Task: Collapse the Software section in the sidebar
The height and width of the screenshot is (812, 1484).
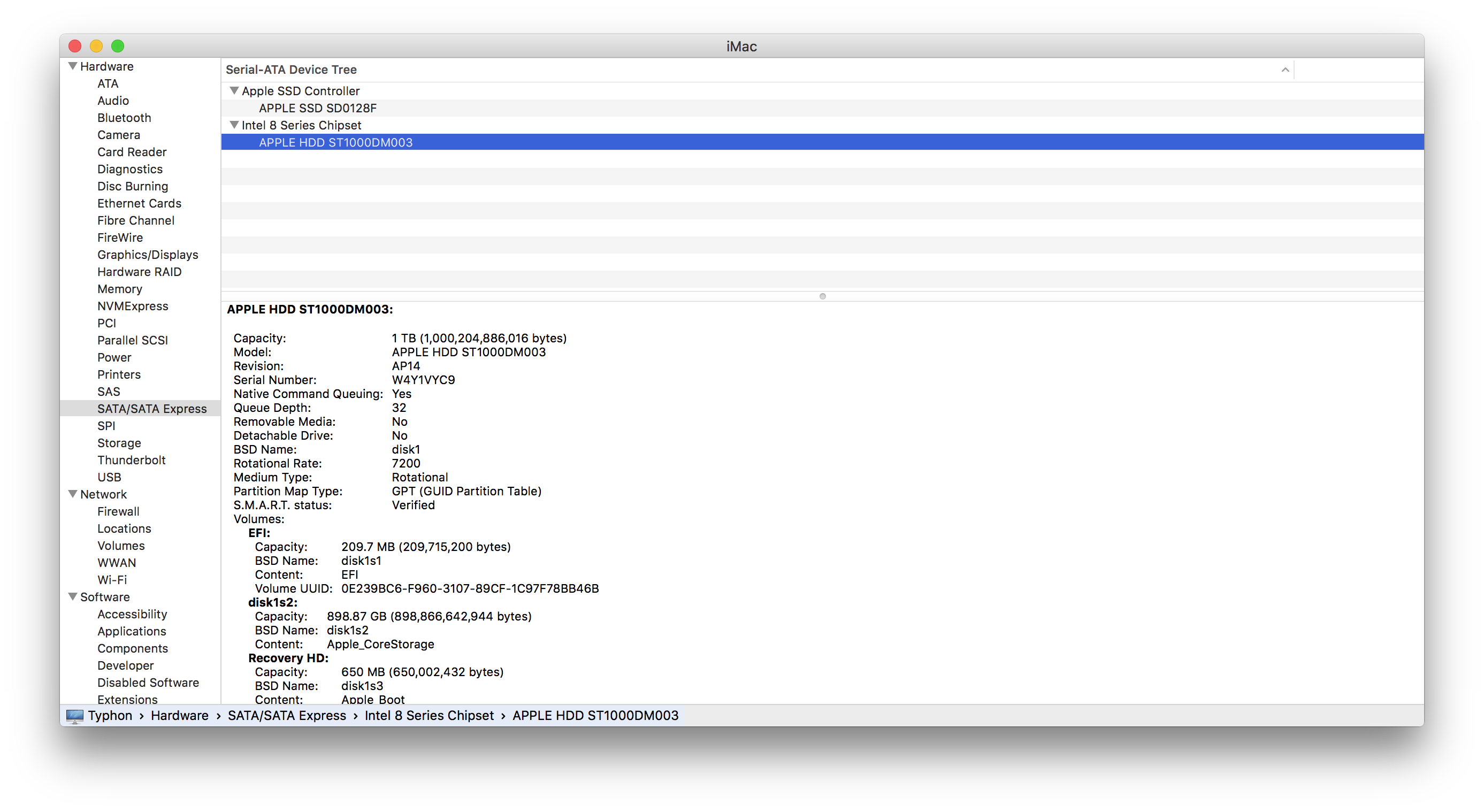Action: pos(72,597)
